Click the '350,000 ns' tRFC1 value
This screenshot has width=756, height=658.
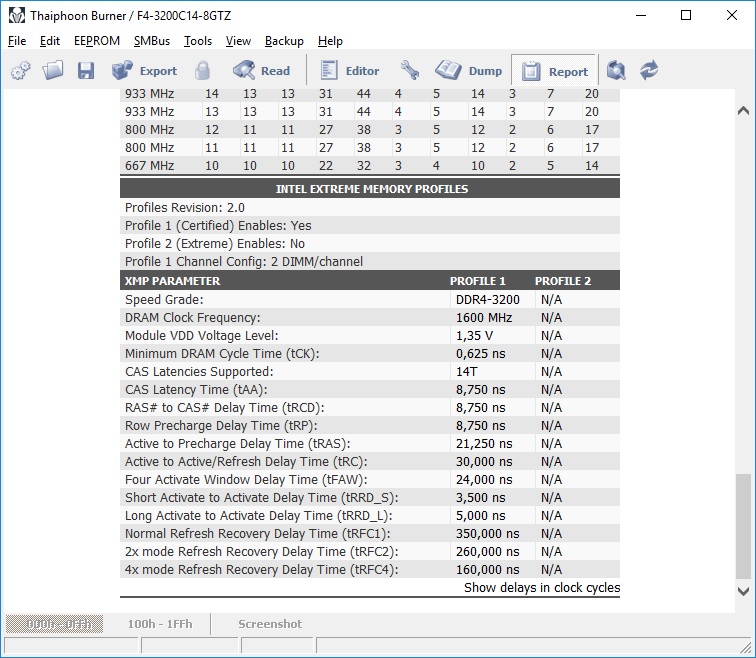487,534
